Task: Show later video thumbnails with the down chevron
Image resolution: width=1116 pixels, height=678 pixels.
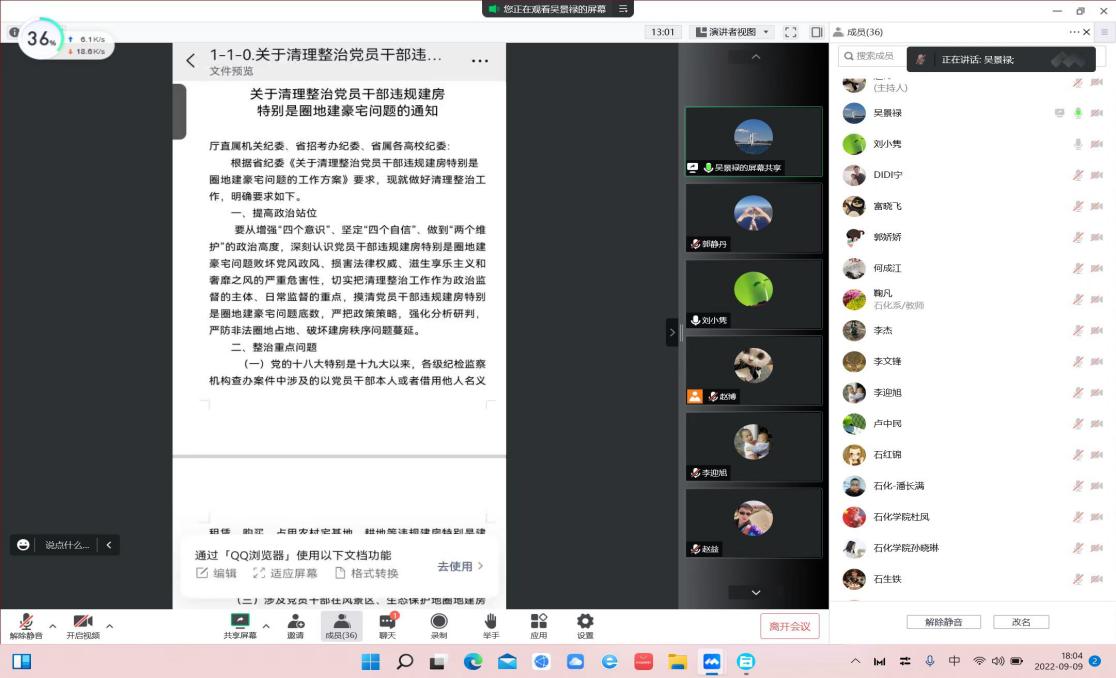Action: point(756,592)
